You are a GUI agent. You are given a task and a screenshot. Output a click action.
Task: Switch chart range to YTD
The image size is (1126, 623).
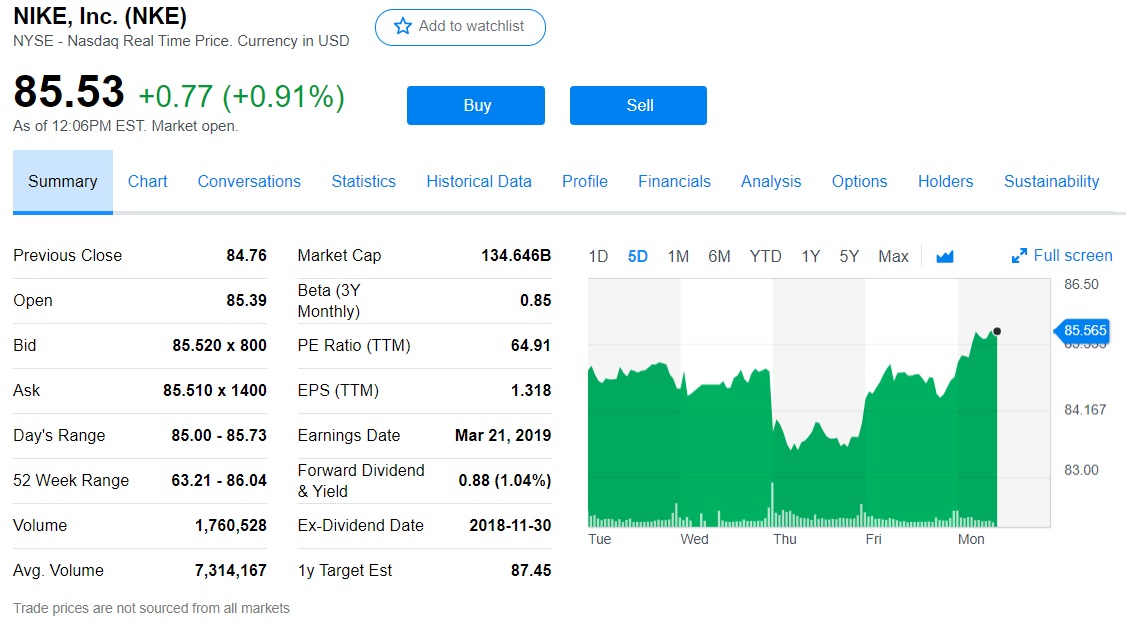pos(765,256)
